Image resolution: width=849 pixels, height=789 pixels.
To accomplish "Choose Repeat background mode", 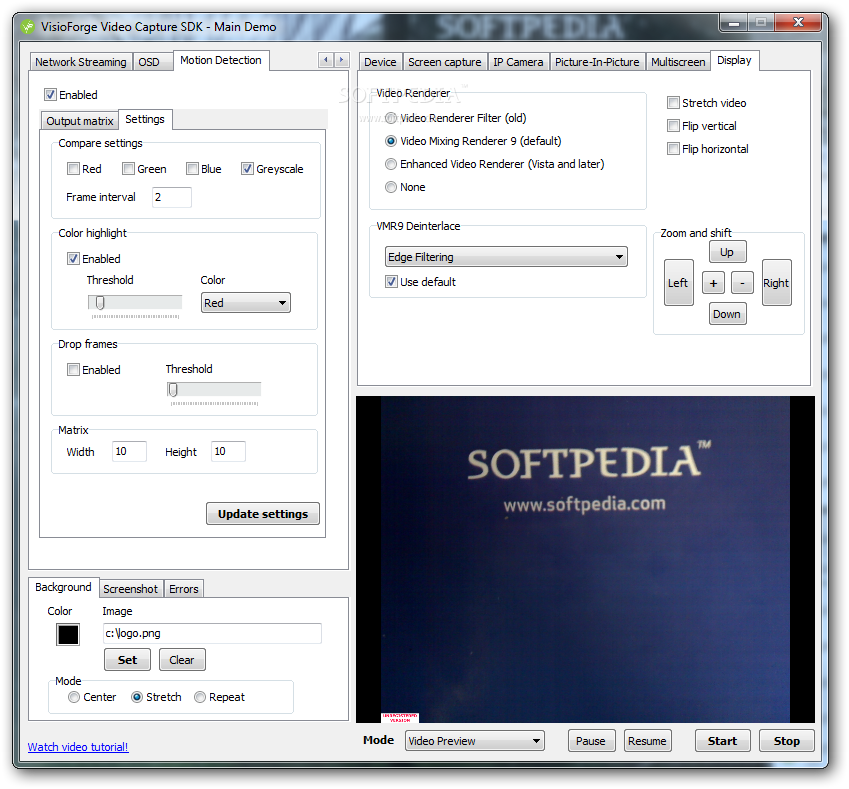I will click(x=200, y=697).
